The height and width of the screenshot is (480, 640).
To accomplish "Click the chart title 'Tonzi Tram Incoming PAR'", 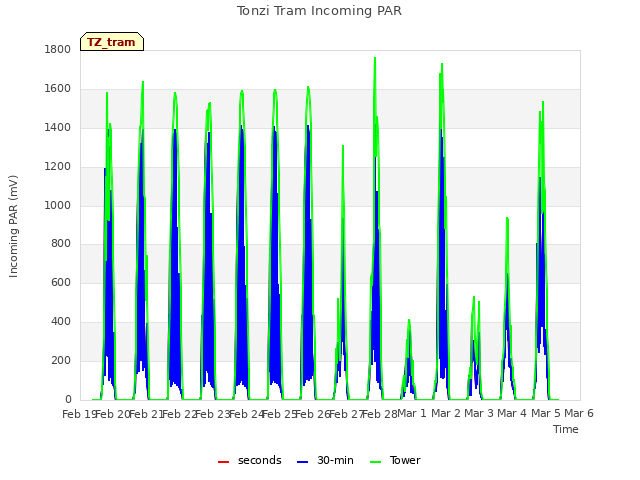I will pos(319,11).
